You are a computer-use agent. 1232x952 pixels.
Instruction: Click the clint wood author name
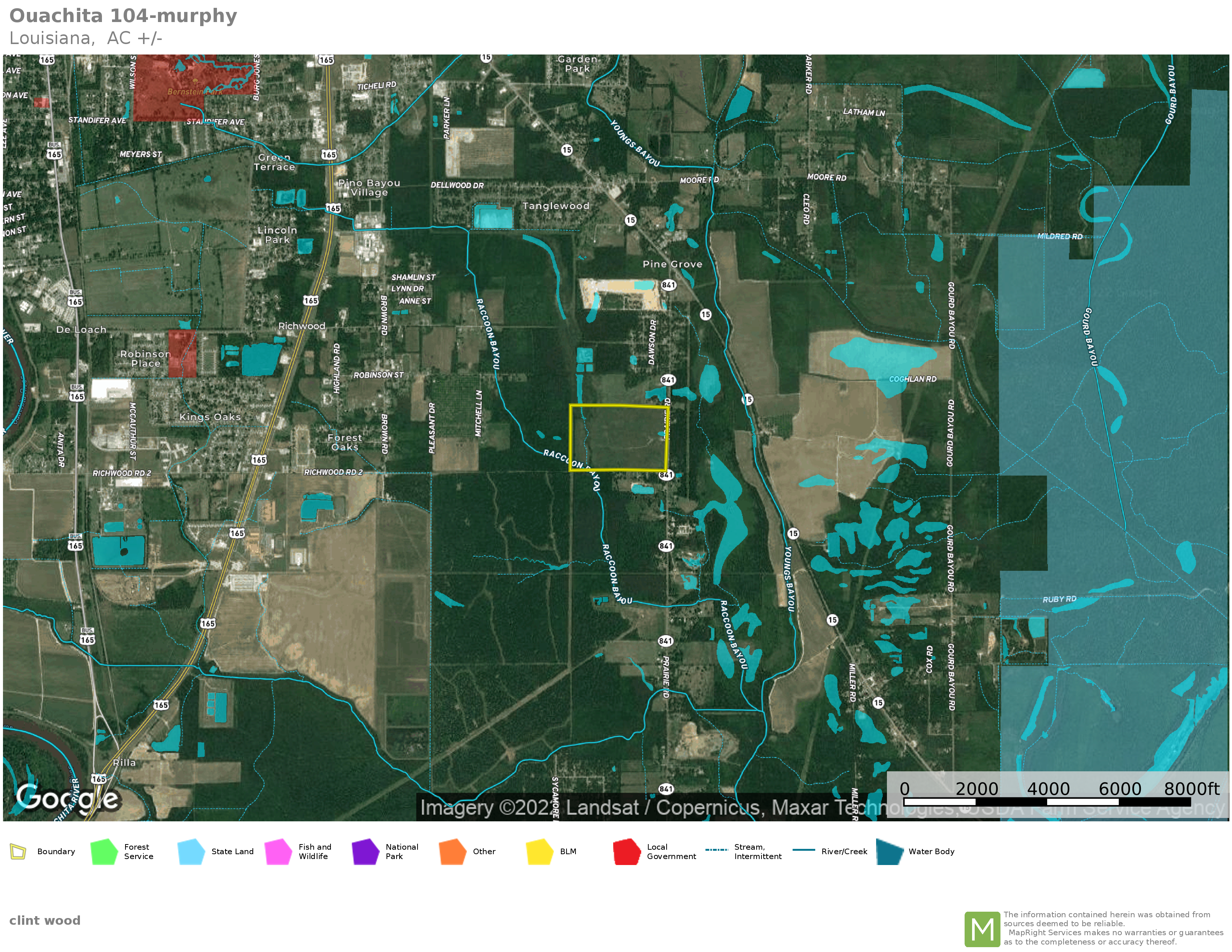coord(45,920)
